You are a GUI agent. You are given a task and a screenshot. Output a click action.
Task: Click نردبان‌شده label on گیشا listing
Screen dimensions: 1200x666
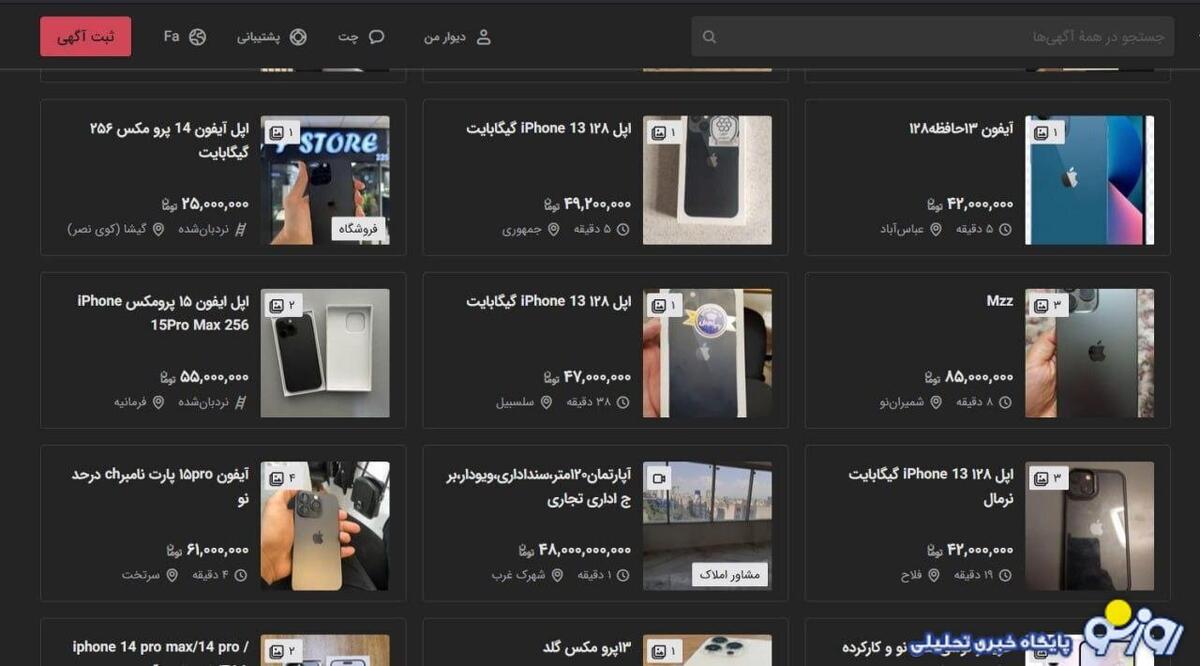coord(204,229)
